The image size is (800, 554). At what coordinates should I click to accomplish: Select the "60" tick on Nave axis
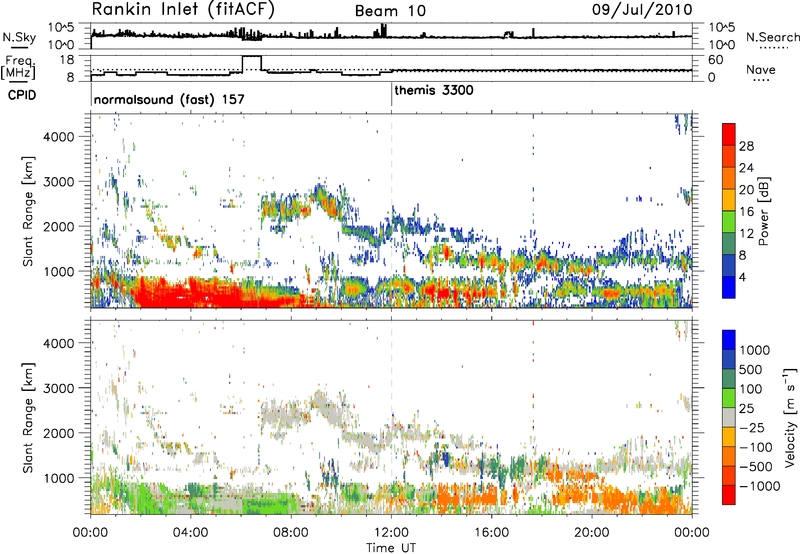715,60
